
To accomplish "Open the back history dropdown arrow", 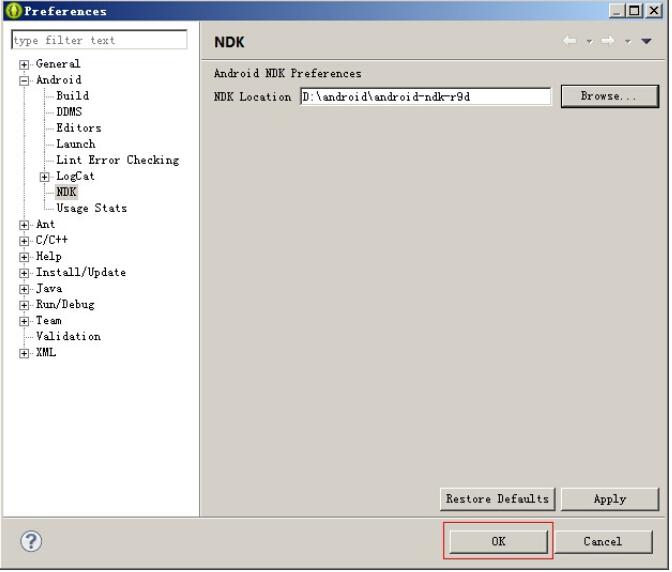I will coord(590,42).
